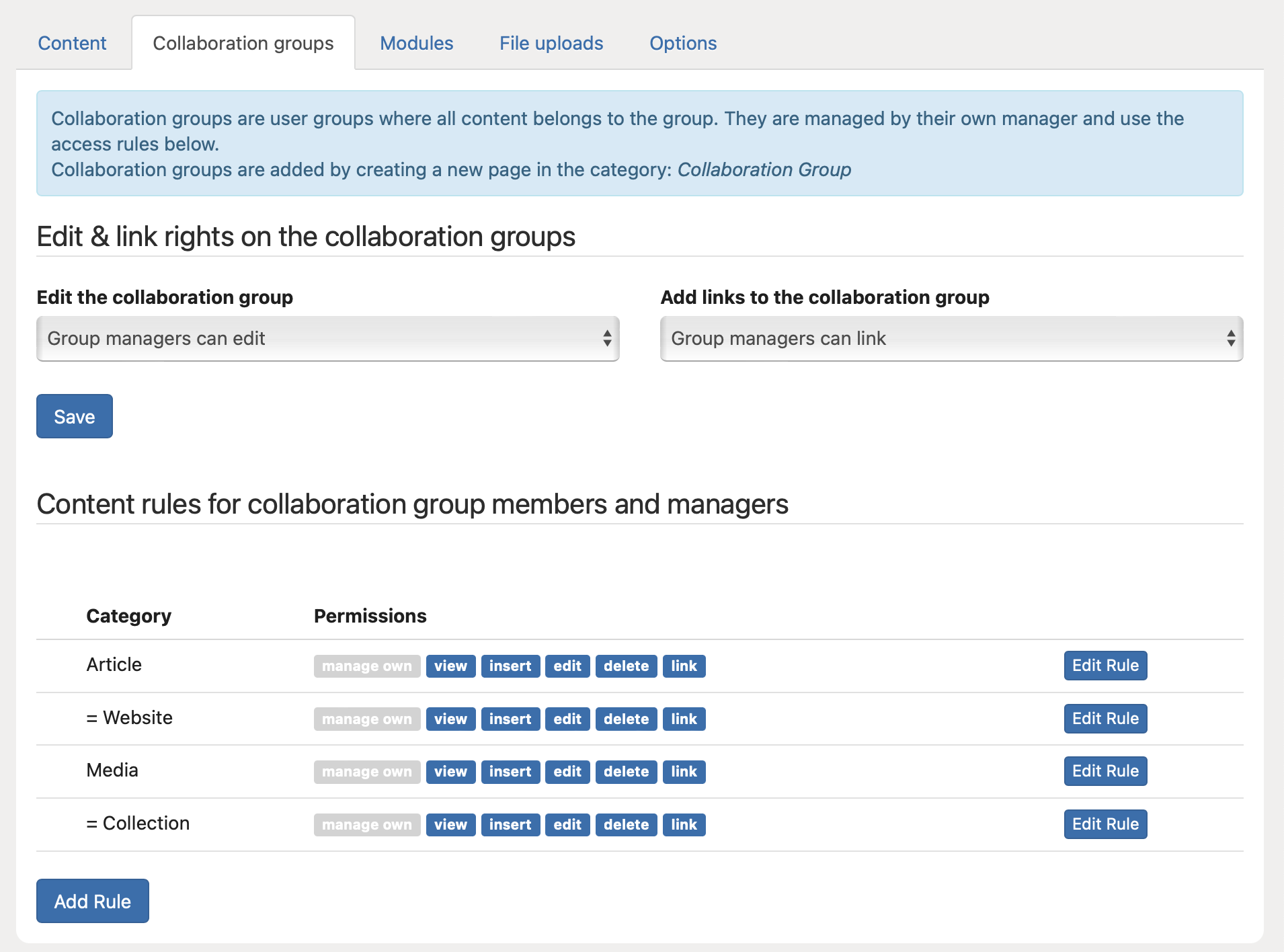Open the File uploads tab
Image resolution: width=1284 pixels, height=952 pixels.
tap(551, 43)
